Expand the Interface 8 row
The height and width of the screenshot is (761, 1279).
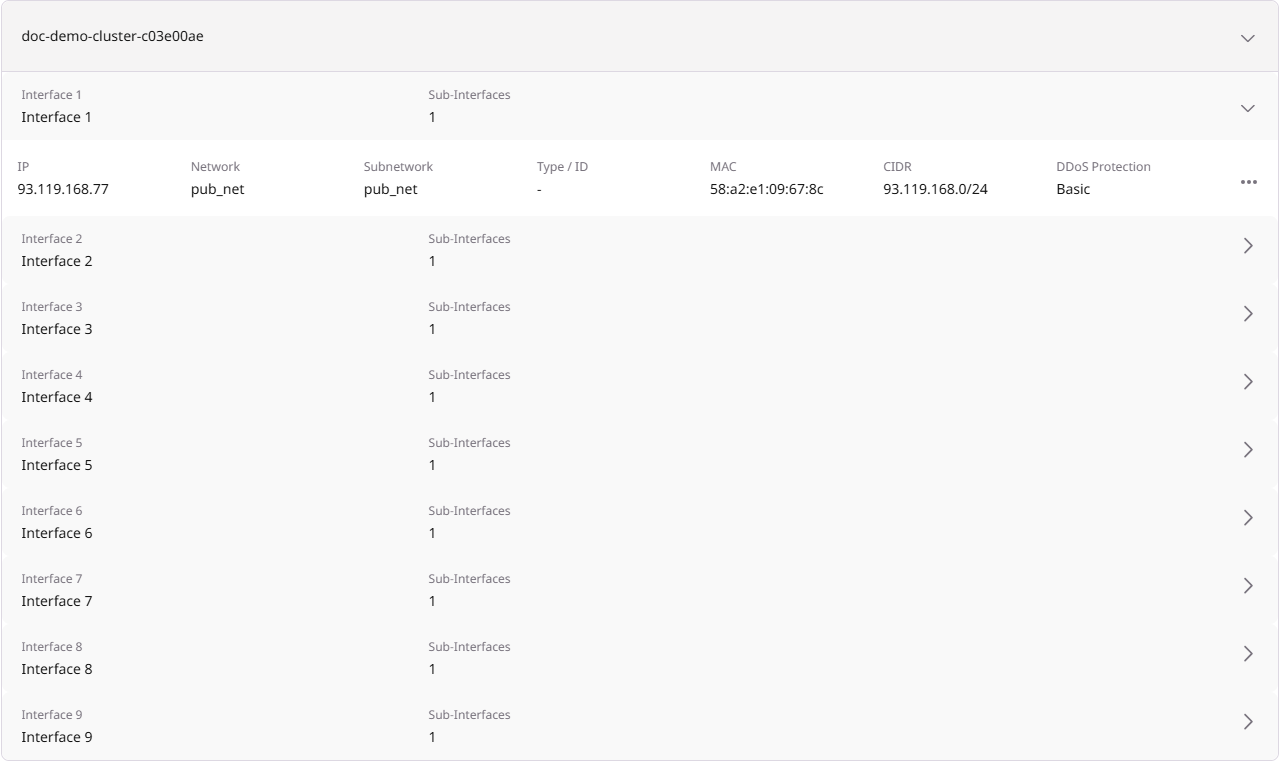click(x=1248, y=654)
